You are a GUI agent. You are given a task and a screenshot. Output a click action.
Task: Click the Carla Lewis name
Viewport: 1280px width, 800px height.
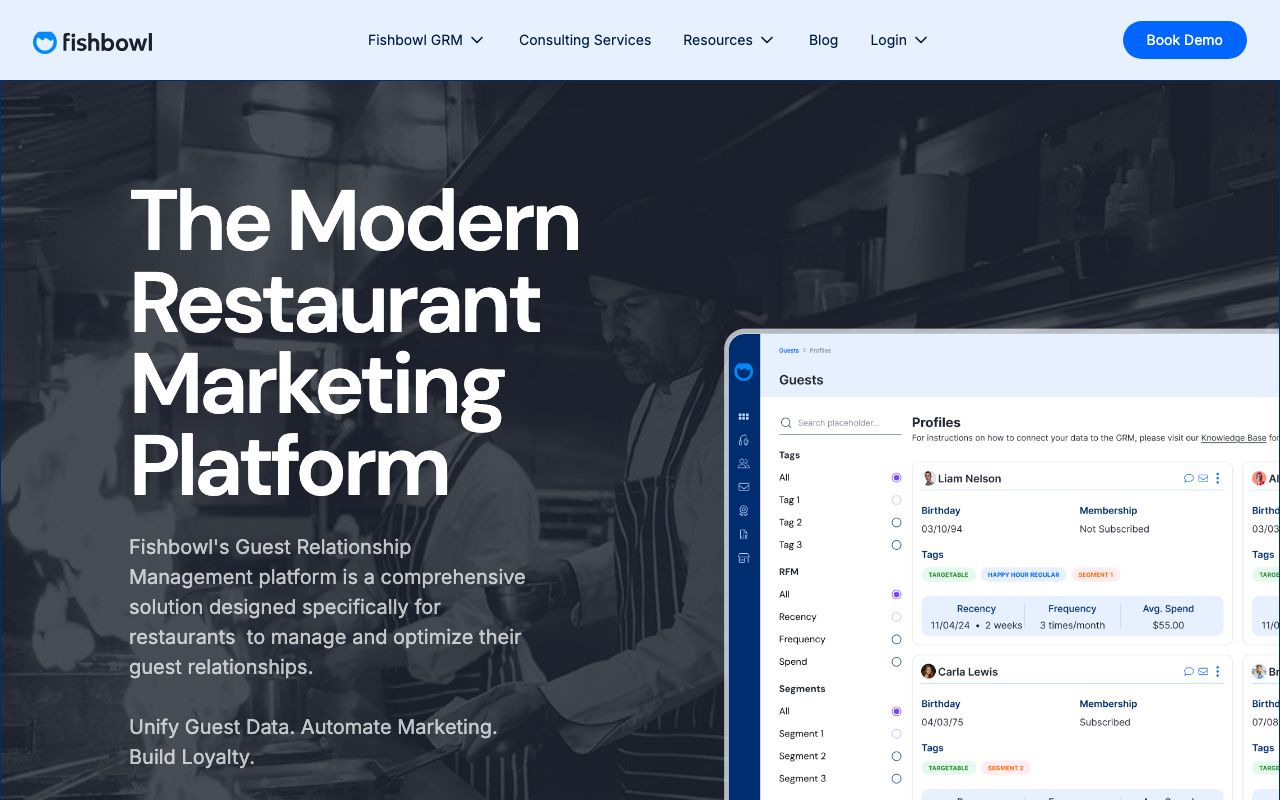coord(968,672)
